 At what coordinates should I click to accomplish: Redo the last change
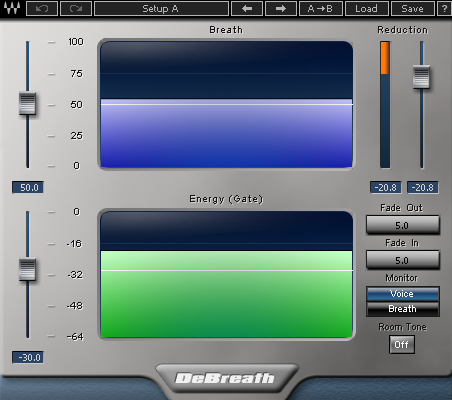point(76,8)
